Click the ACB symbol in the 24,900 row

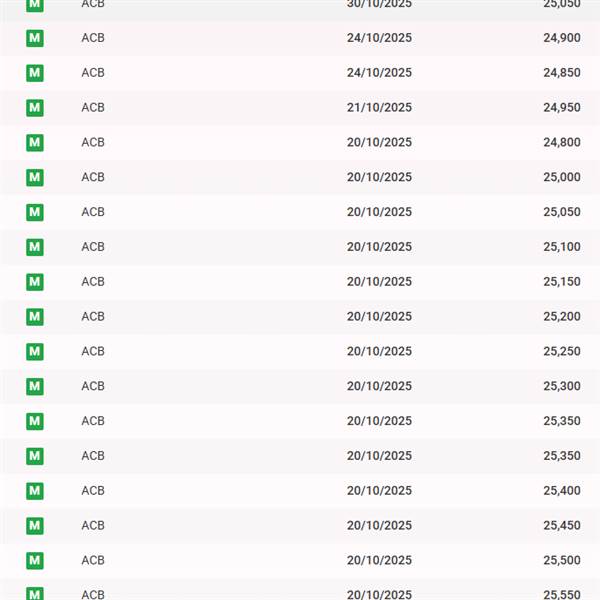pyautogui.click(x=93, y=38)
